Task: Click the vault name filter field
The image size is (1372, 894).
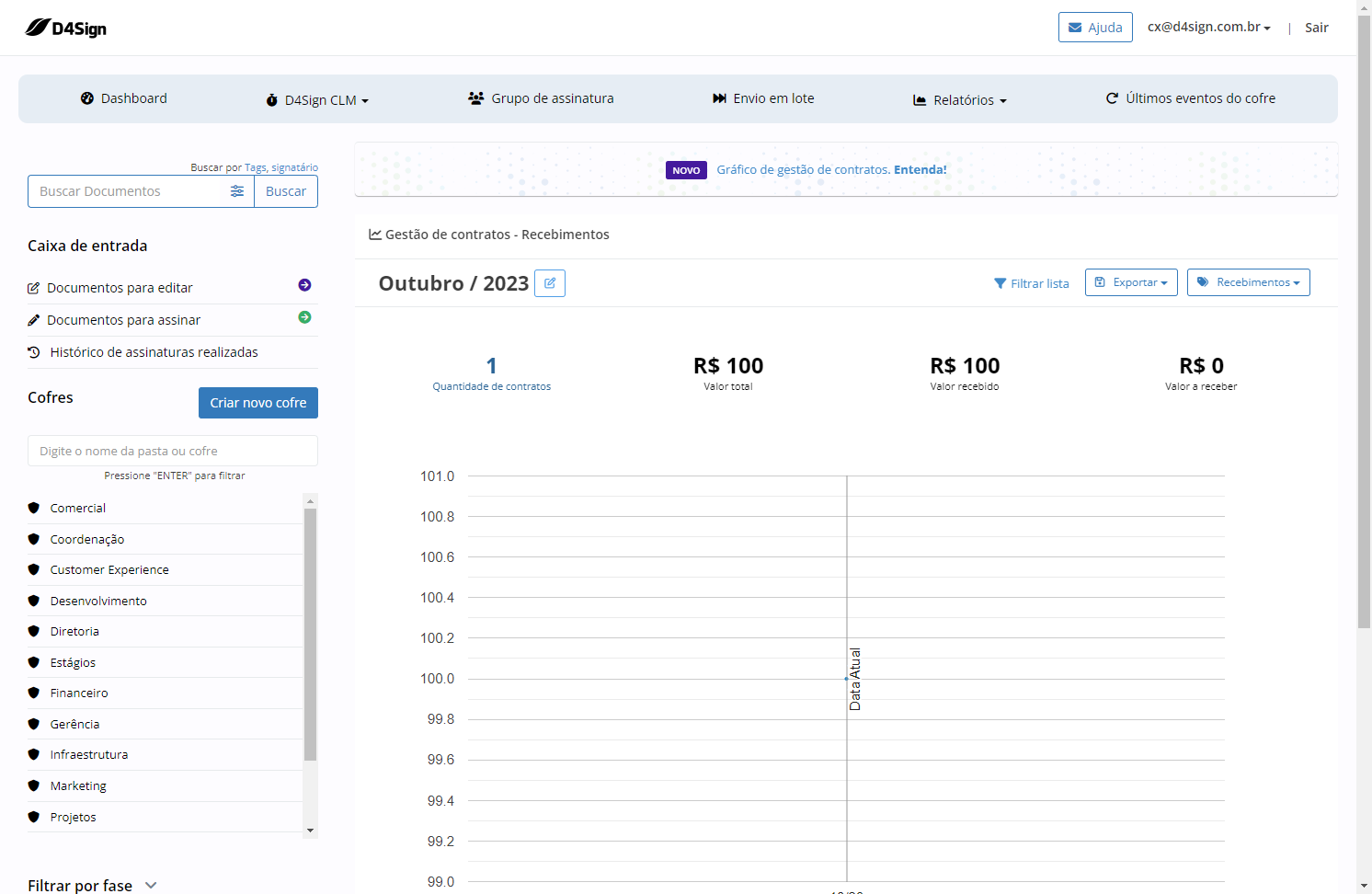Action: pos(173,451)
